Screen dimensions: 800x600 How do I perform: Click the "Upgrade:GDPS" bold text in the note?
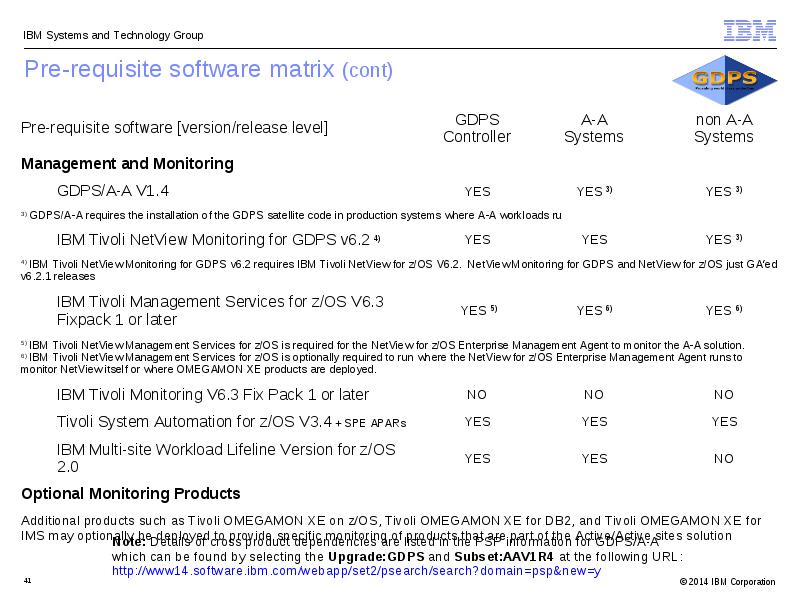376,557
